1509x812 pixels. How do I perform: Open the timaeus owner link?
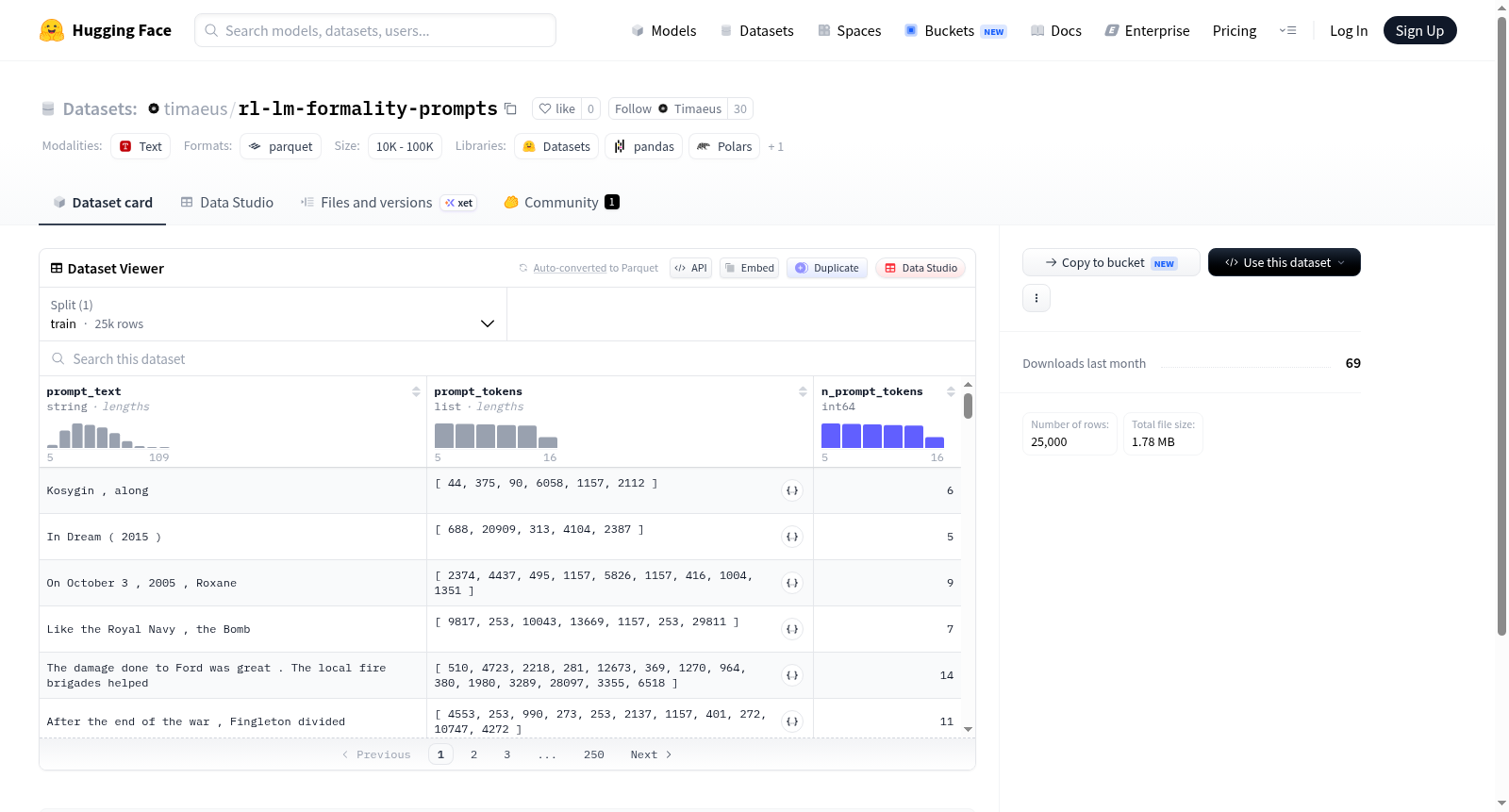pyautogui.click(x=195, y=108)
